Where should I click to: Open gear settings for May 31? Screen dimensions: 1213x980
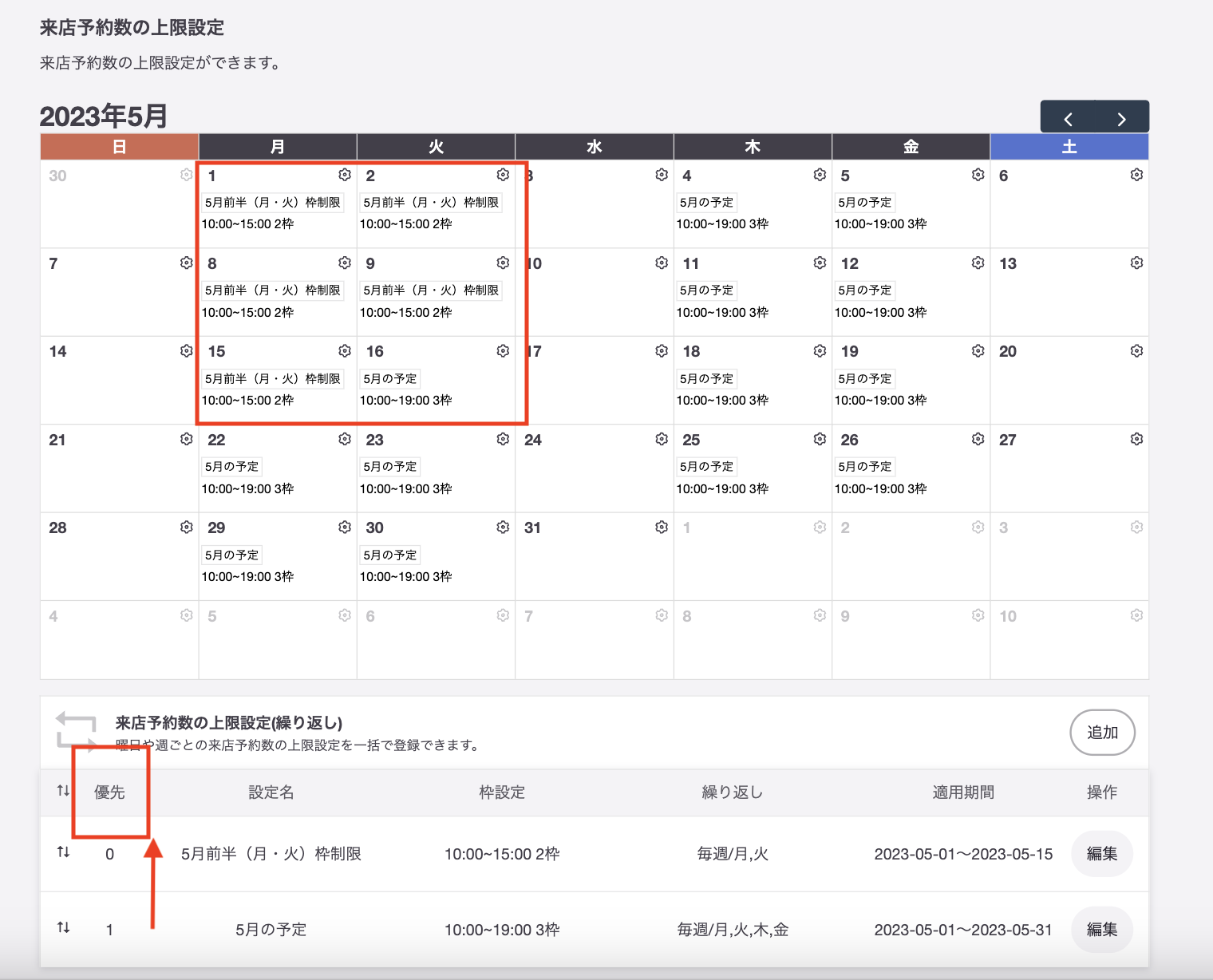(x=662, y=527)
